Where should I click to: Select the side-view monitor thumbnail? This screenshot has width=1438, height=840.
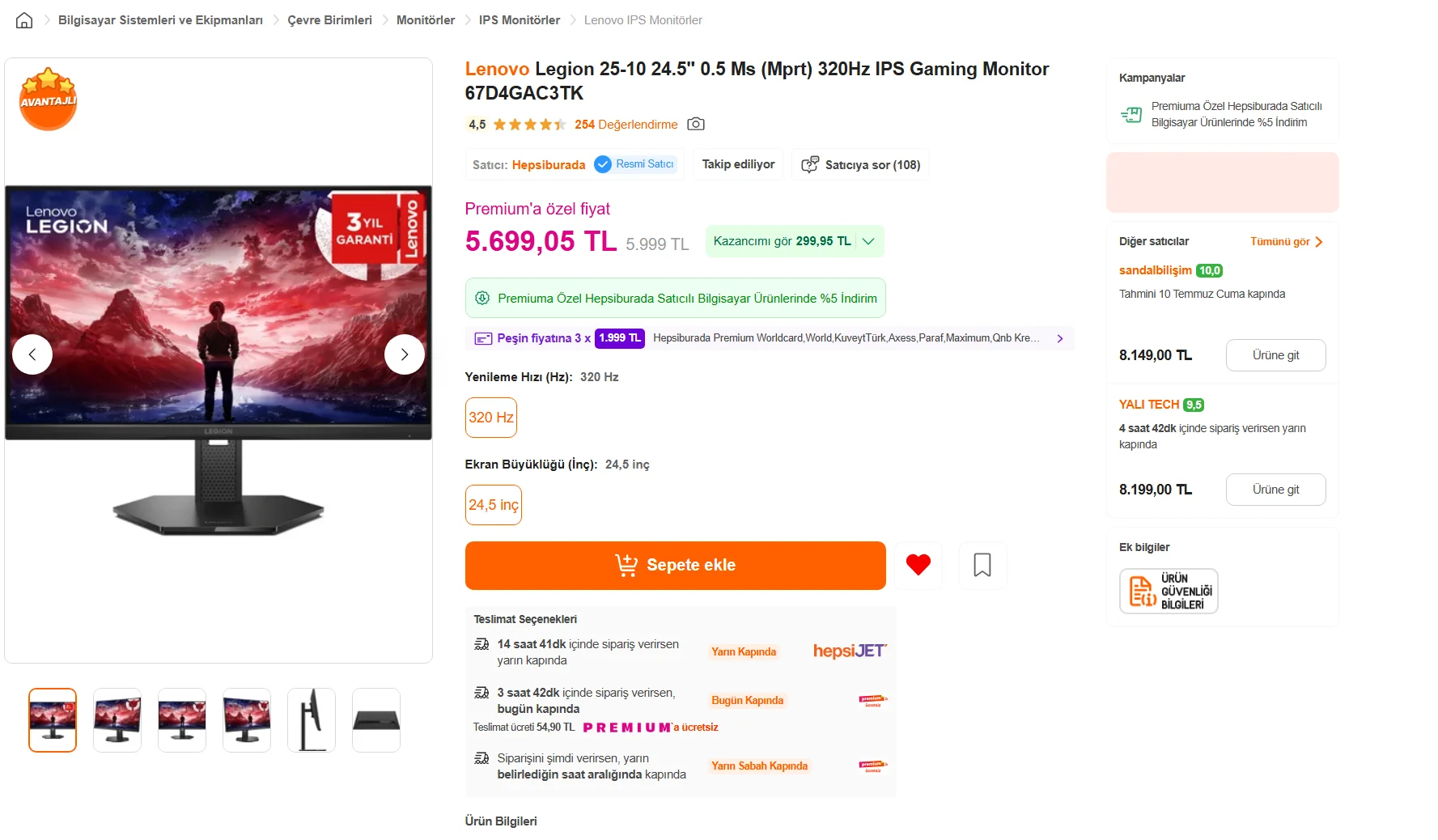pos(312,720)
